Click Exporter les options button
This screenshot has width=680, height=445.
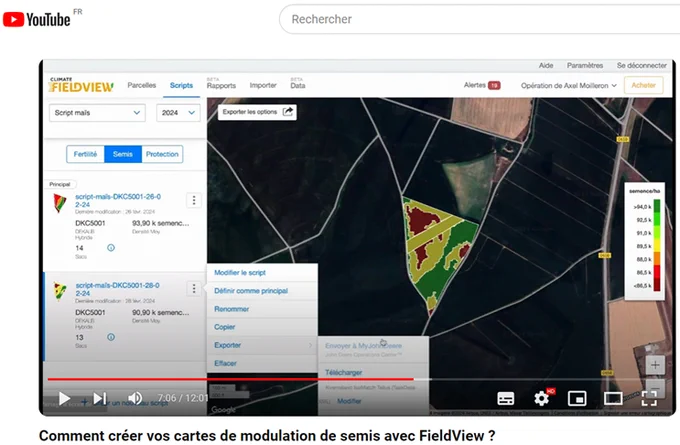coord(257,112)
